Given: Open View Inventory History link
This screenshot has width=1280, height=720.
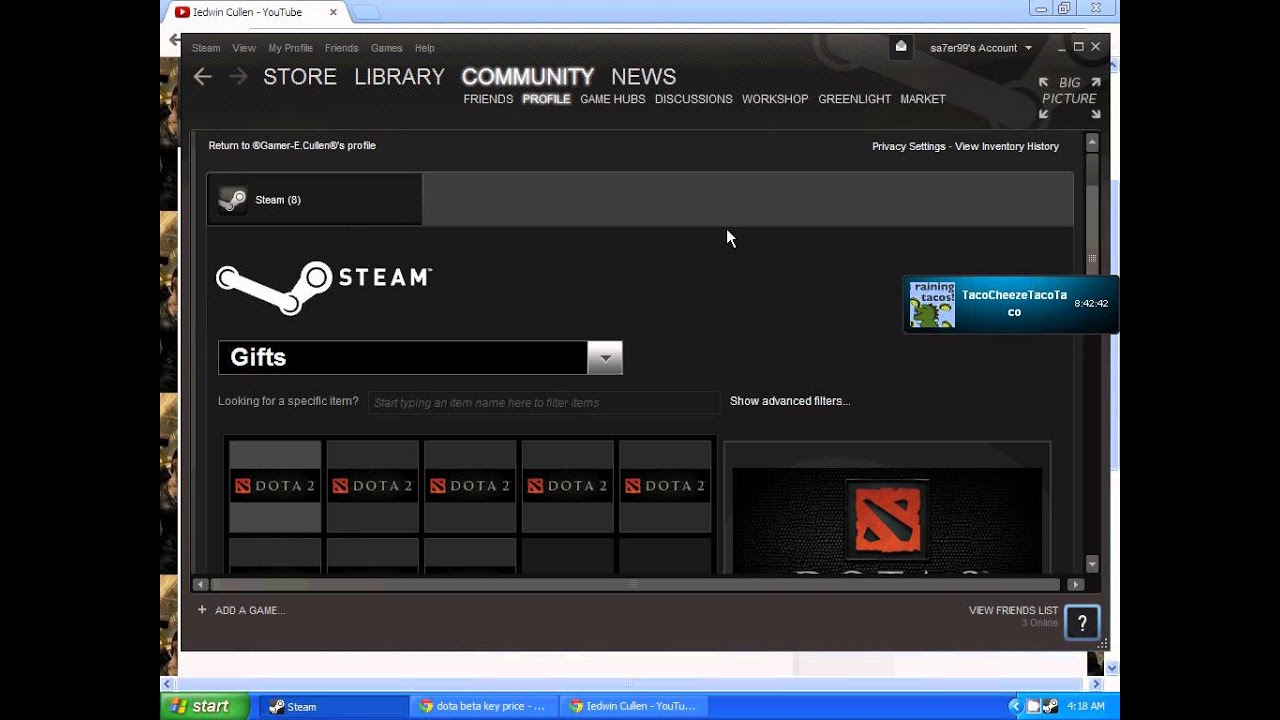Looking at the screenshot, I should click(x=1007, y=146).
